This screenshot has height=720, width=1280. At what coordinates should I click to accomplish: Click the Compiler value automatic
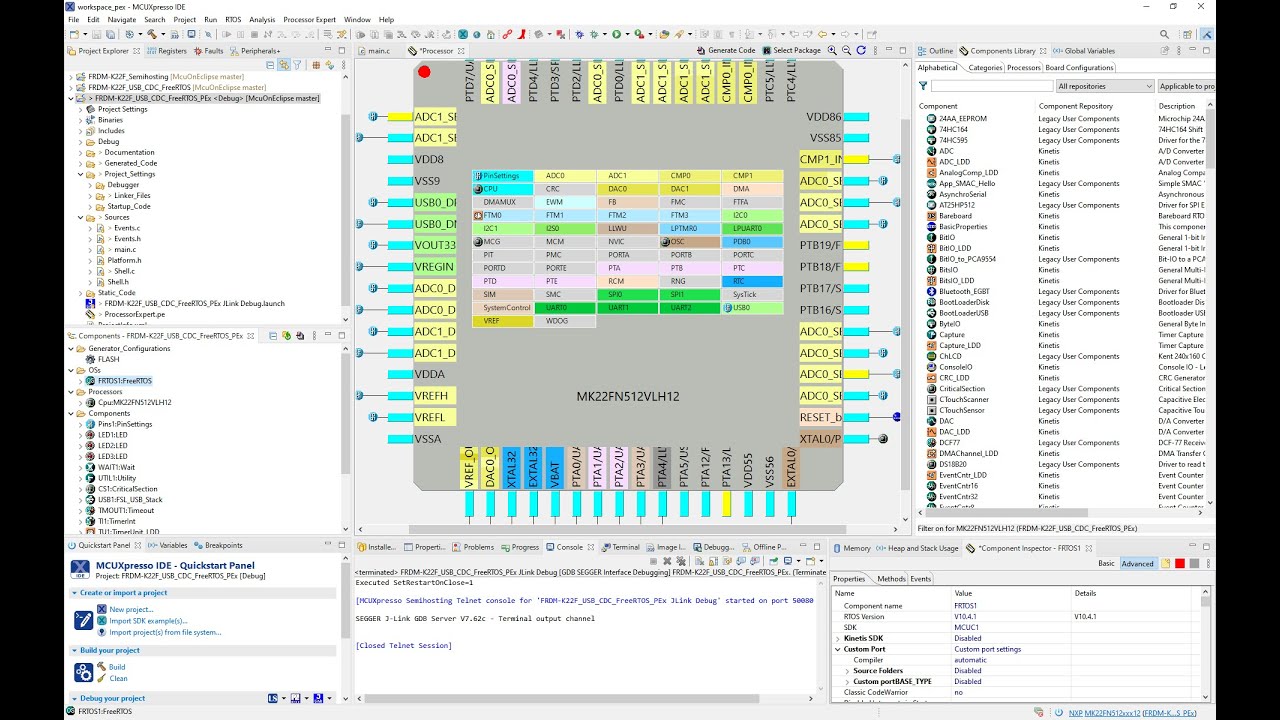(x=970, y=660)
